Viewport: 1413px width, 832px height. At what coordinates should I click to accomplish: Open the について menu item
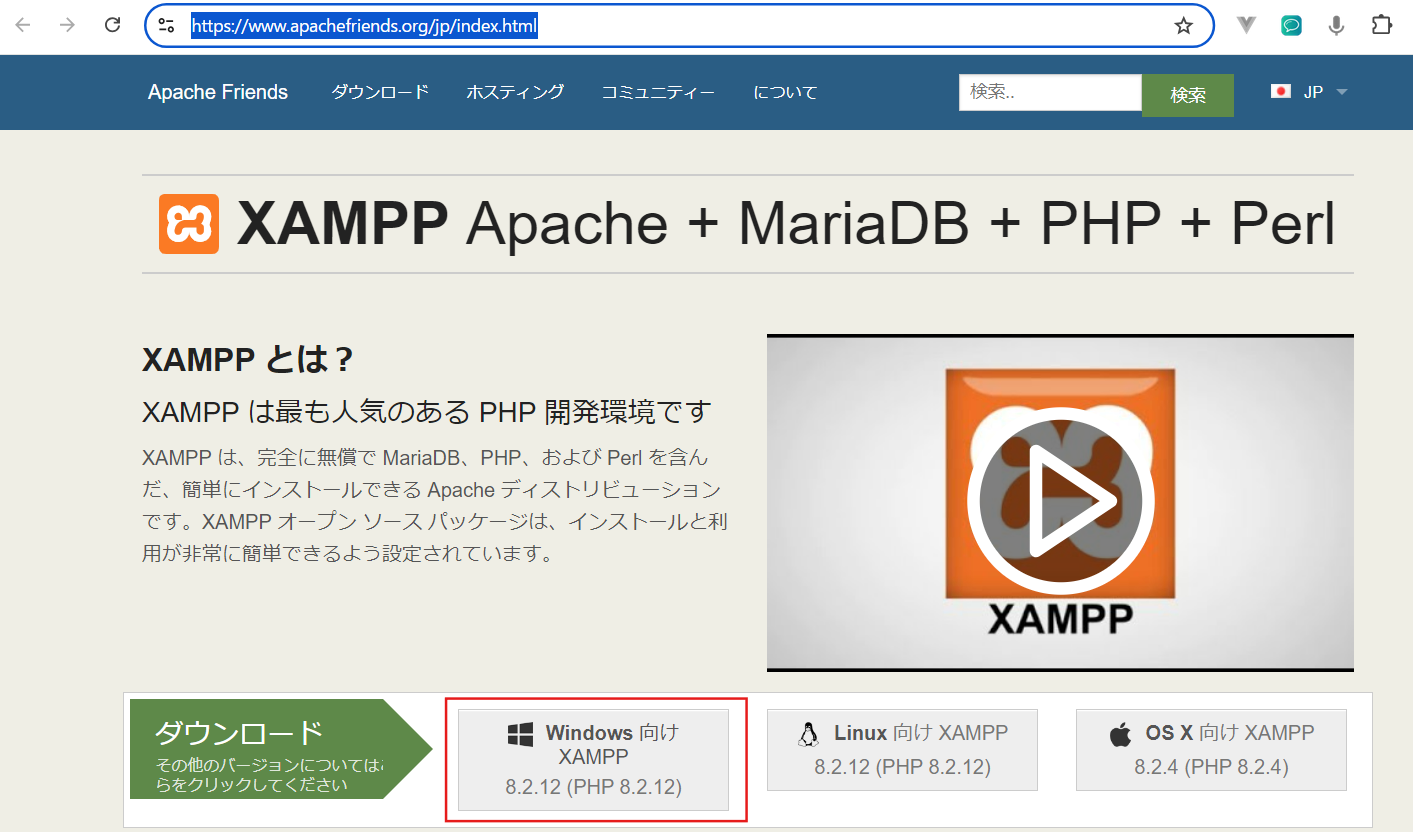point(785,92)
